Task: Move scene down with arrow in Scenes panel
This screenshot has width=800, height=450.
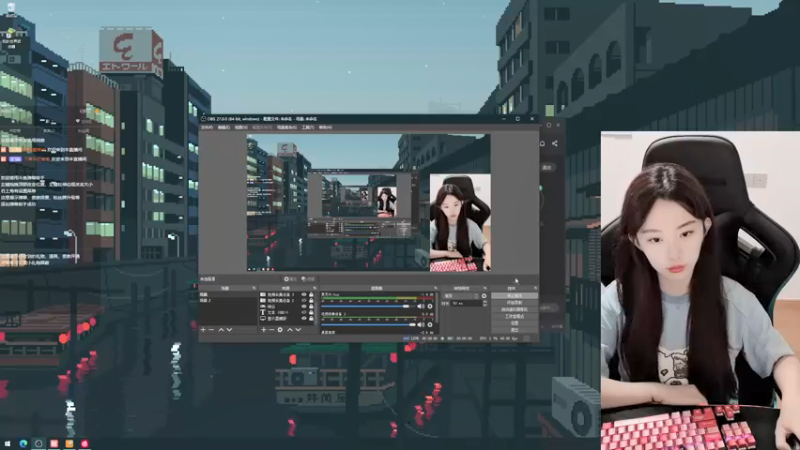Action: coord(229,330)
